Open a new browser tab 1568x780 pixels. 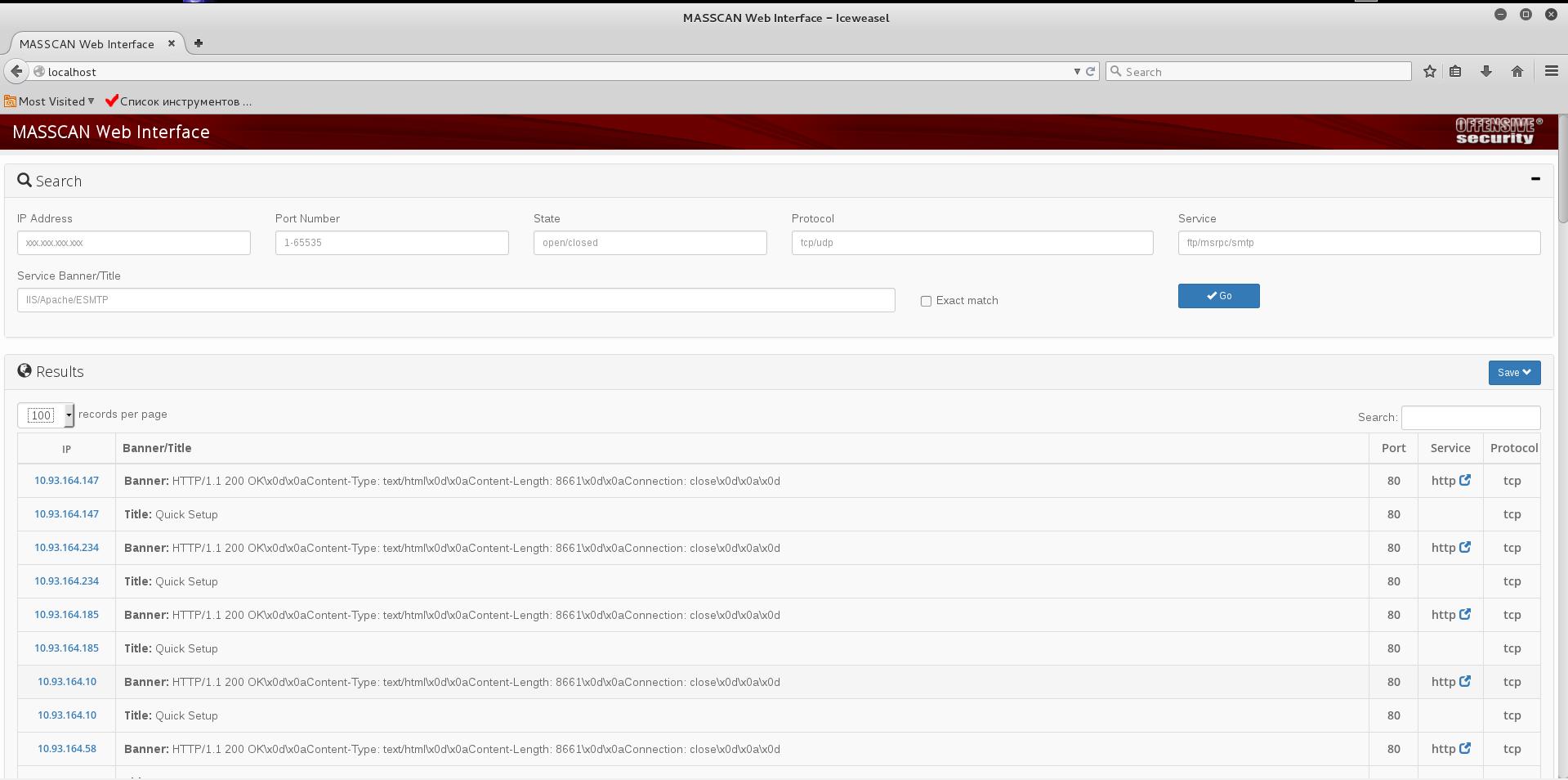[x=199, y=43]
